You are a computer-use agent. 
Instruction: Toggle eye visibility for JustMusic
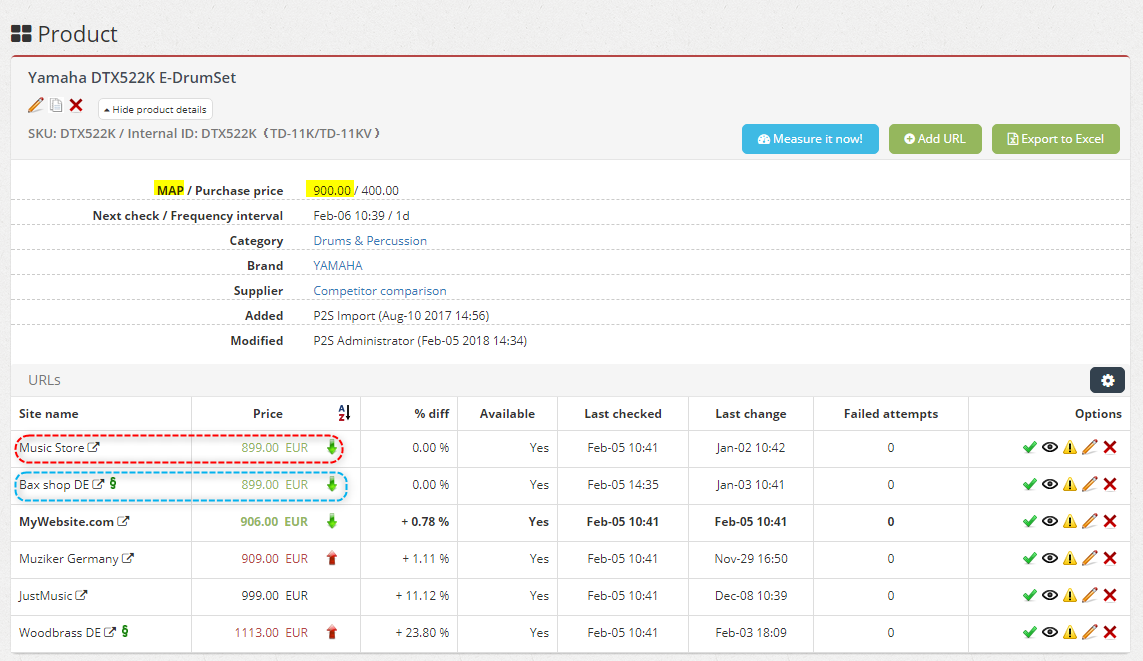(1050, 595)
